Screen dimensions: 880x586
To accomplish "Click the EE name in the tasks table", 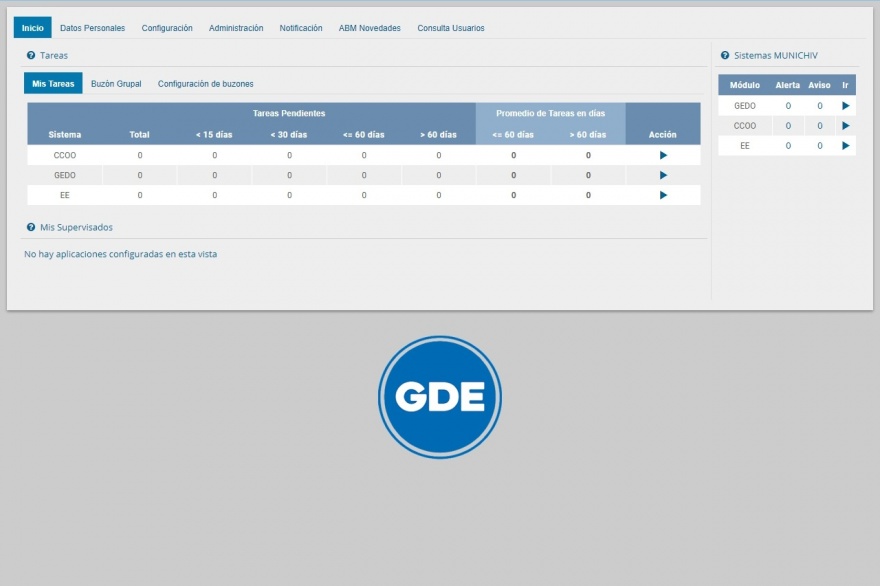I will click(65, 195).
